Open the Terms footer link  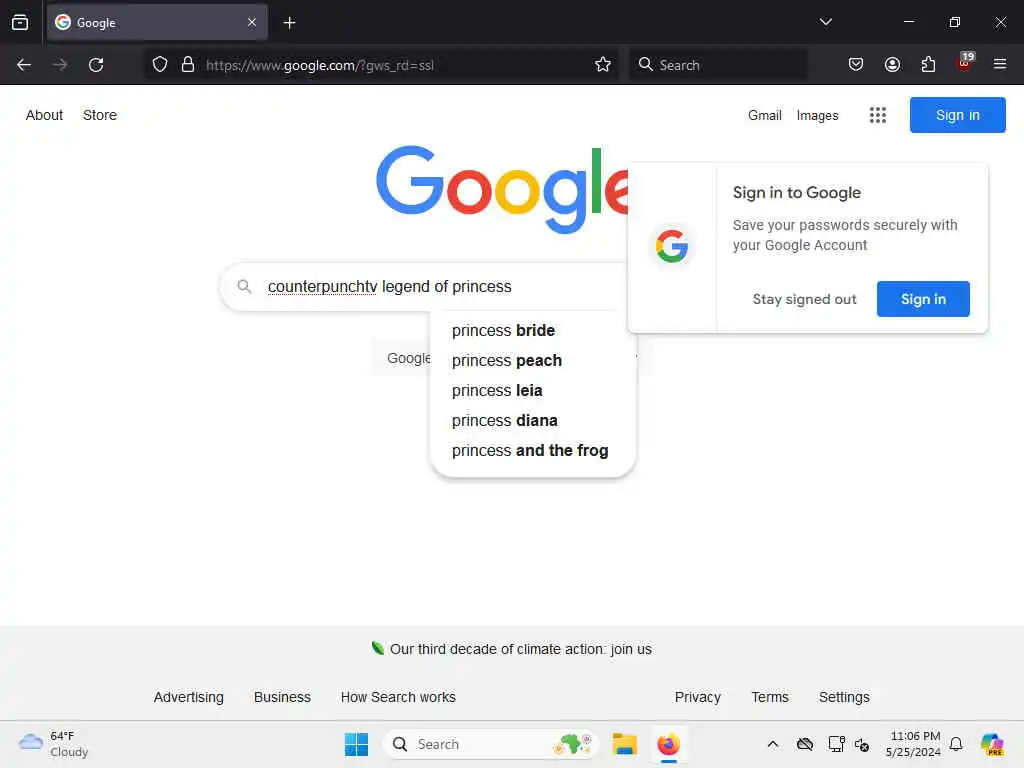(770, 697)
